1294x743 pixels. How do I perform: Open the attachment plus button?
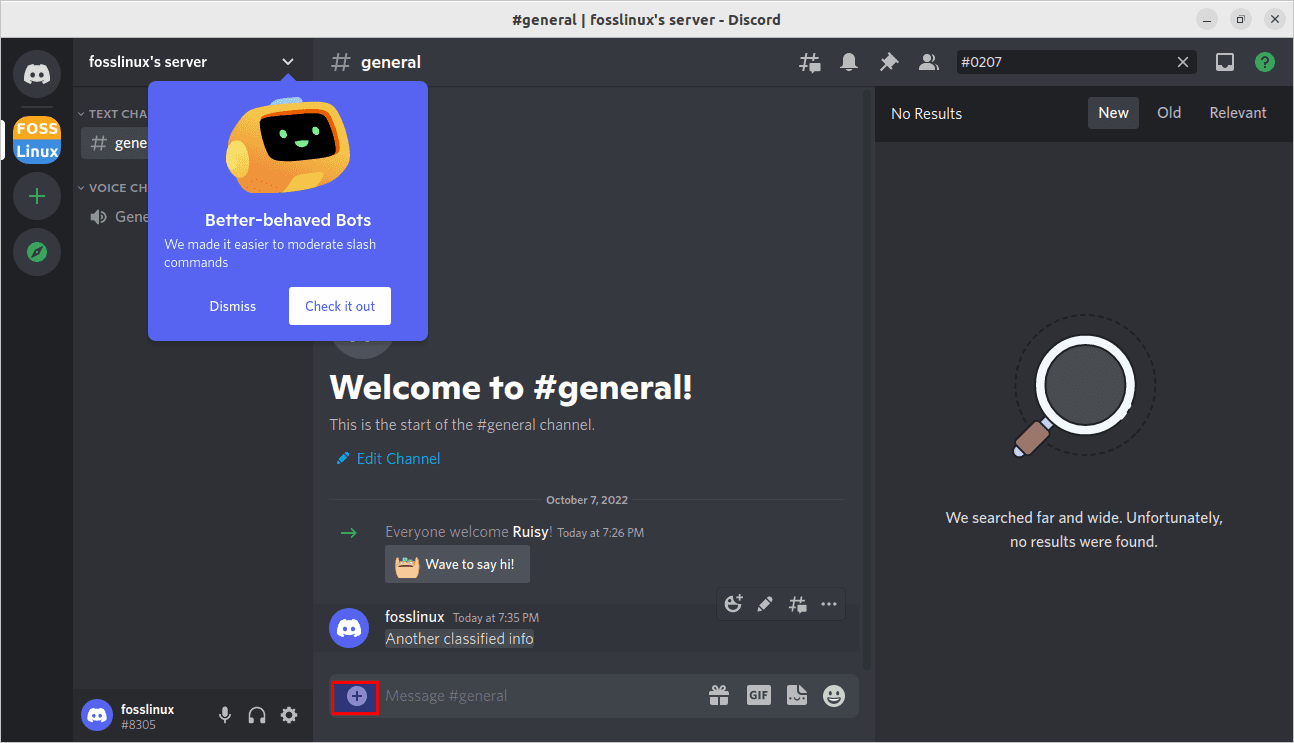click(357, 695)
